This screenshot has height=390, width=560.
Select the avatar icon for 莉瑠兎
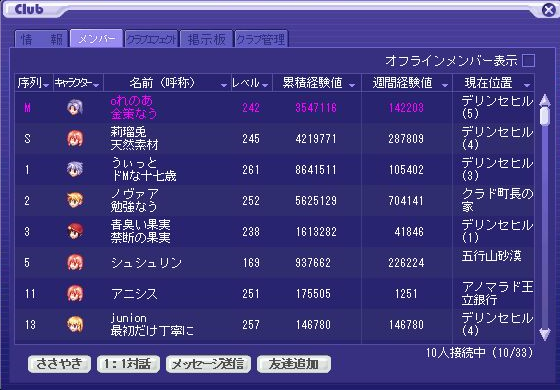75,139
